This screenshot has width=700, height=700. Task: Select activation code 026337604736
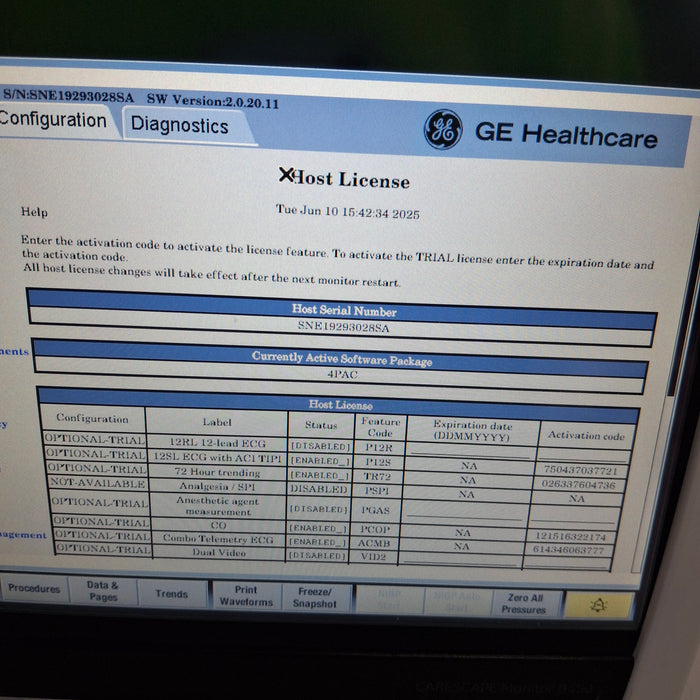pos(579,484)
